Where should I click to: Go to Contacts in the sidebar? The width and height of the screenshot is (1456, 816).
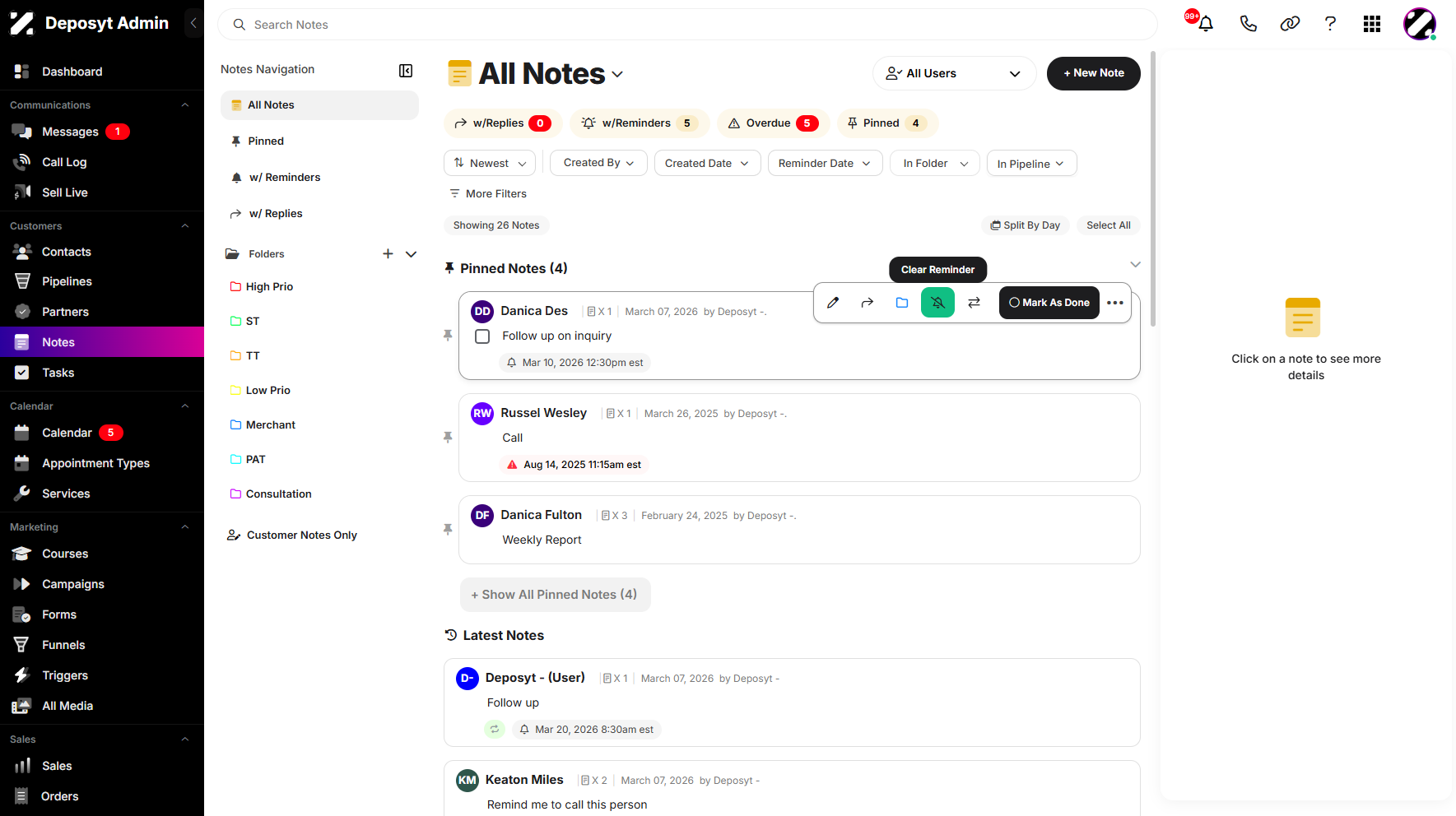tap(102, 252)
